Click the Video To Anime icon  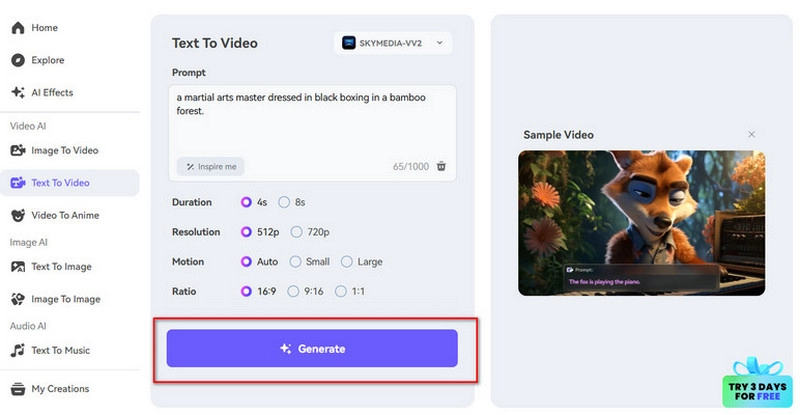pos(17,215)
